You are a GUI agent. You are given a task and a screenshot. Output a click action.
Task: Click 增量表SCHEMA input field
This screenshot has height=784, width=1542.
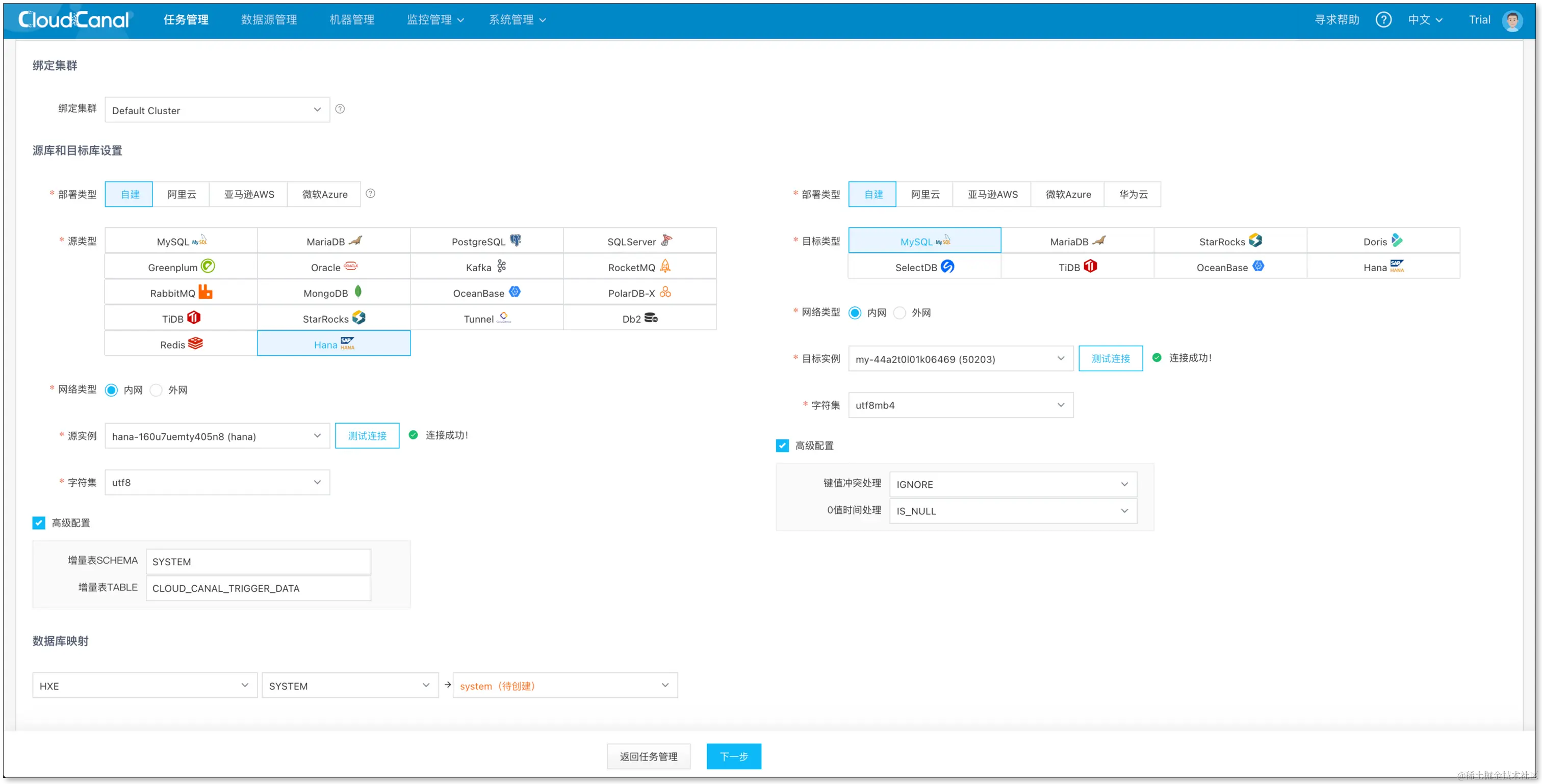(259, 562)
